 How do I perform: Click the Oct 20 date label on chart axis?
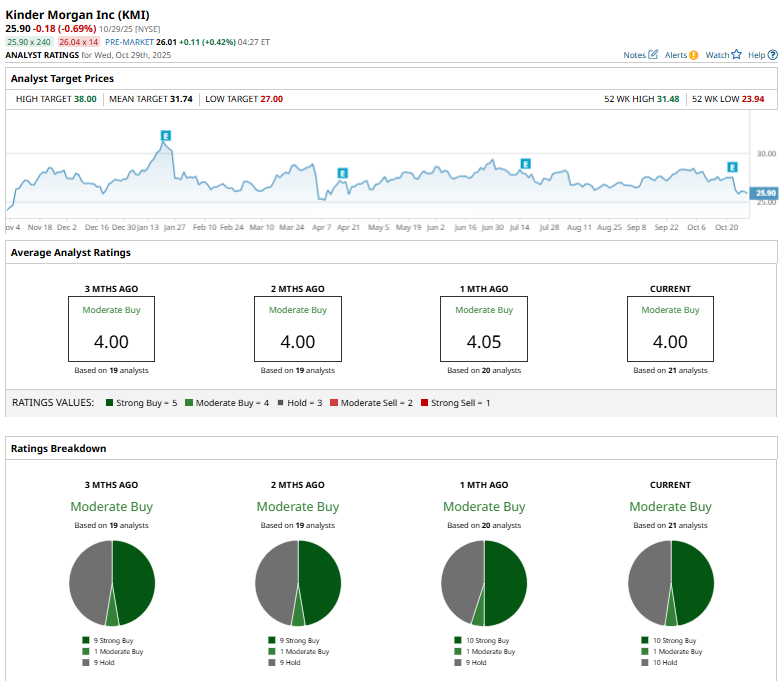pos(727,227)
